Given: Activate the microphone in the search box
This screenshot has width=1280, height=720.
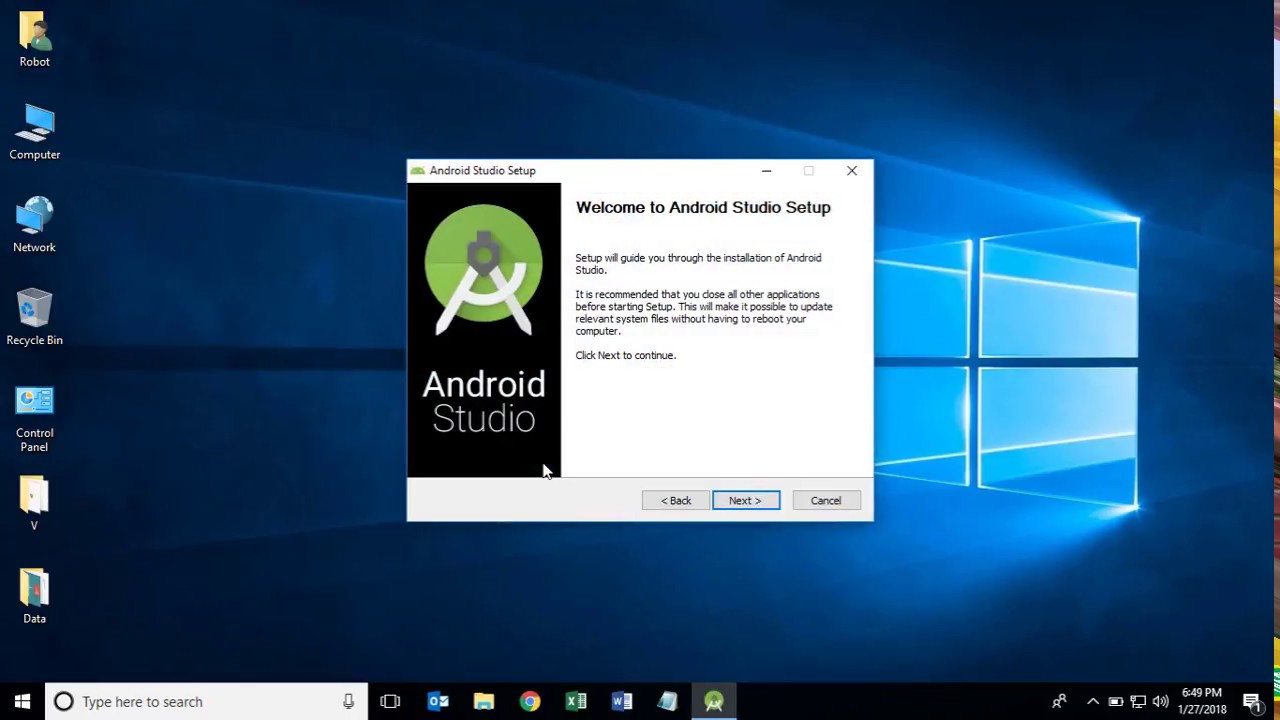Looking at the screenshot, I should click(348, 702).
